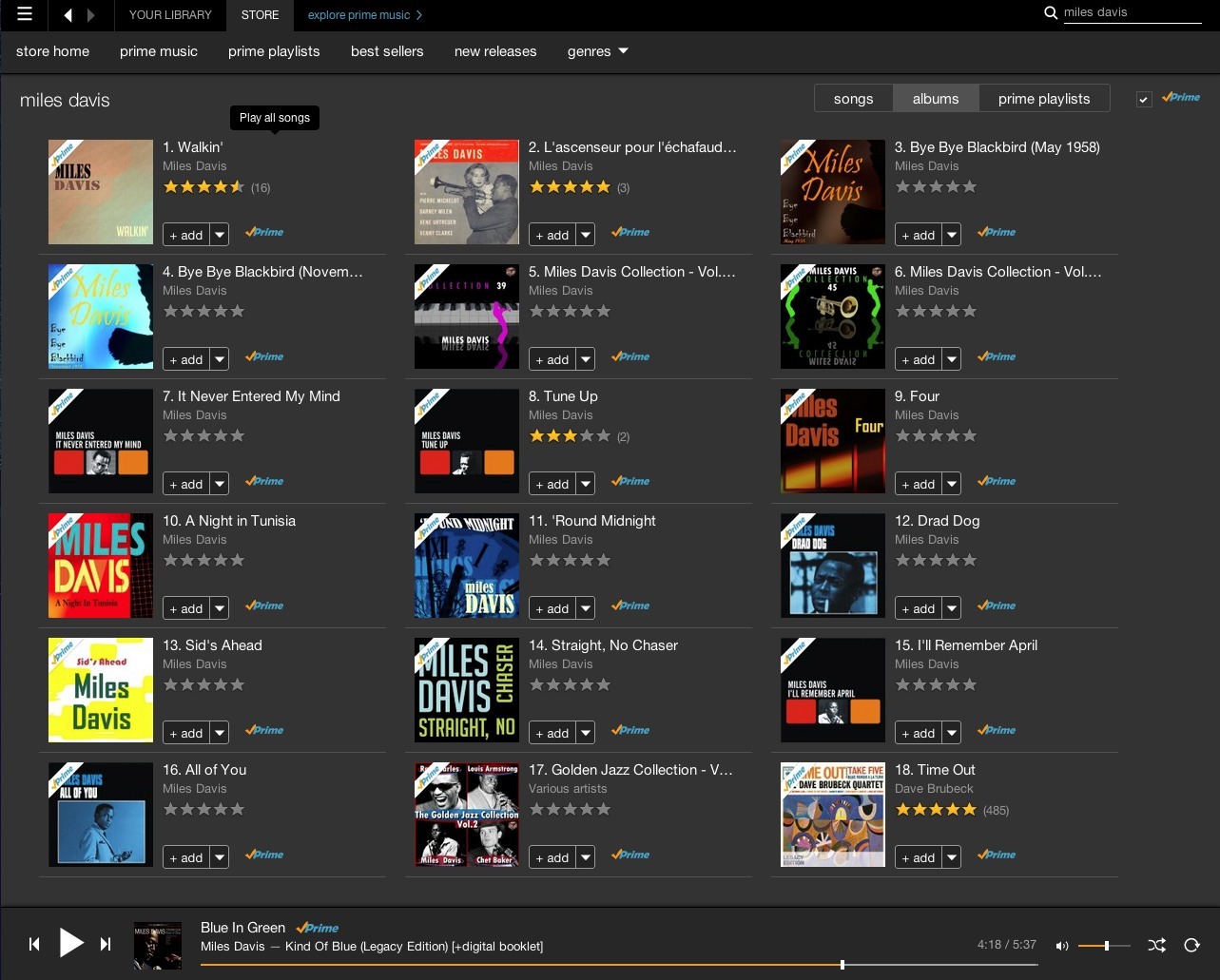Navigate forward using the right arrow

pyautogui.click(x=91, y=14)
